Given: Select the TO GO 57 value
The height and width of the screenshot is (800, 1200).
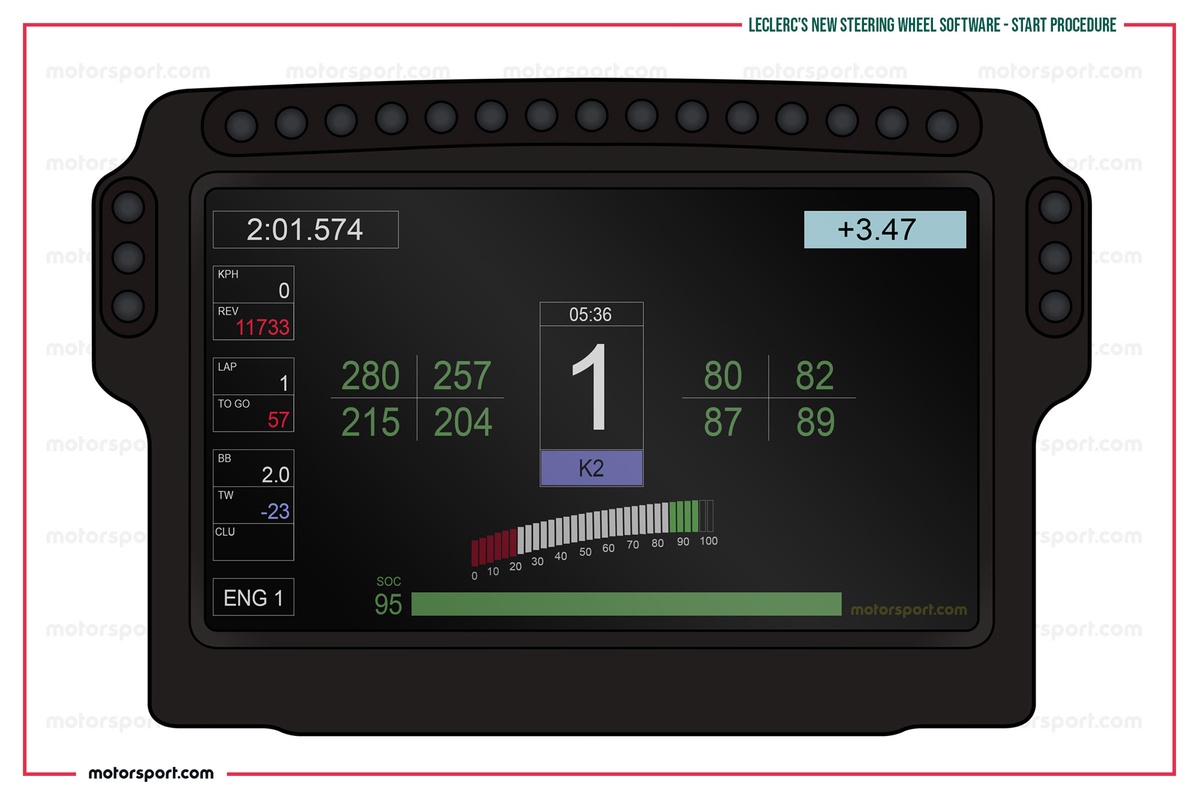Looking at the screenshot, I should [x=254, y=414].
